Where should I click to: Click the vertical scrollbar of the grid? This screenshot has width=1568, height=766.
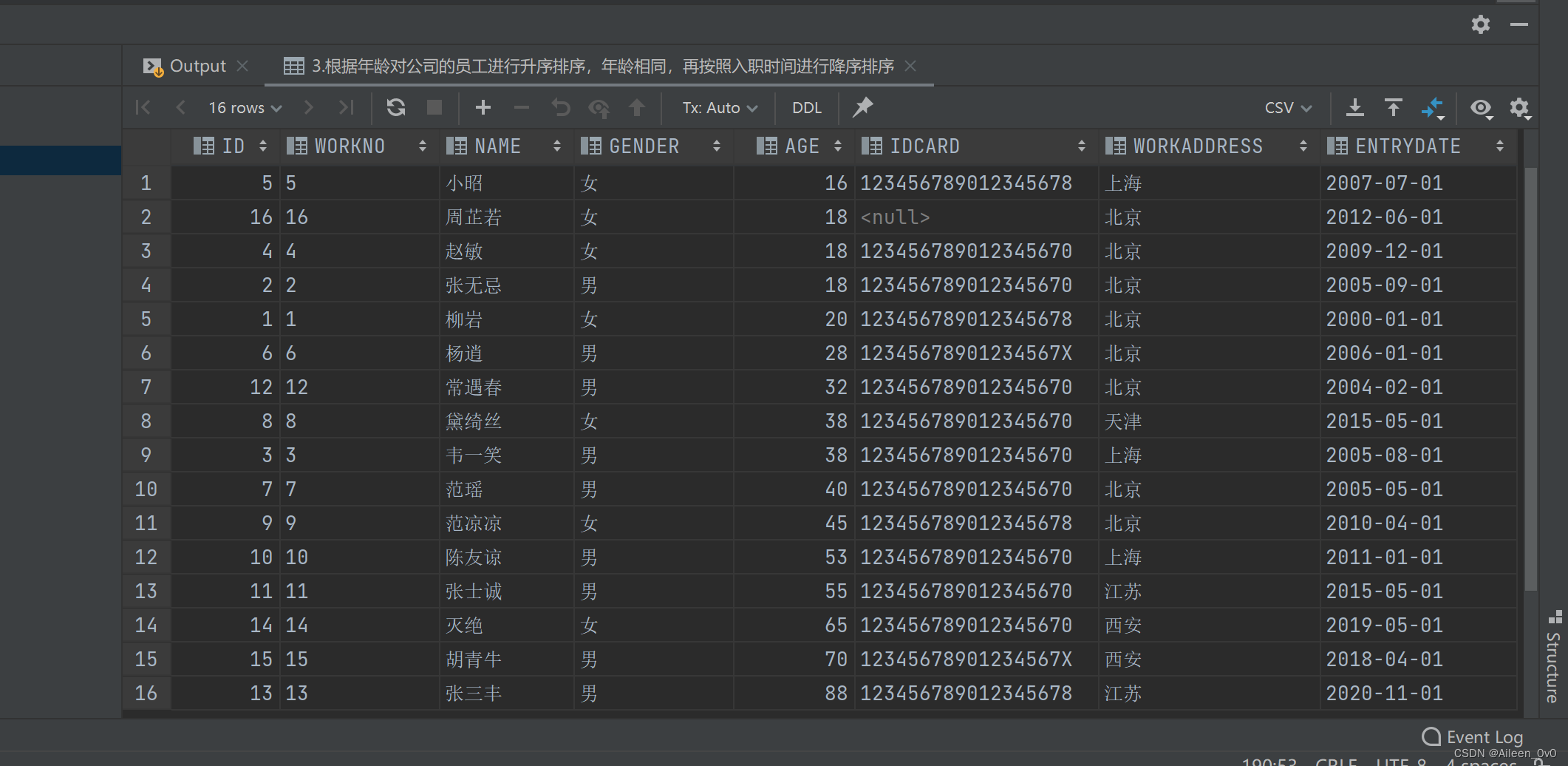tap(1530, 379)
